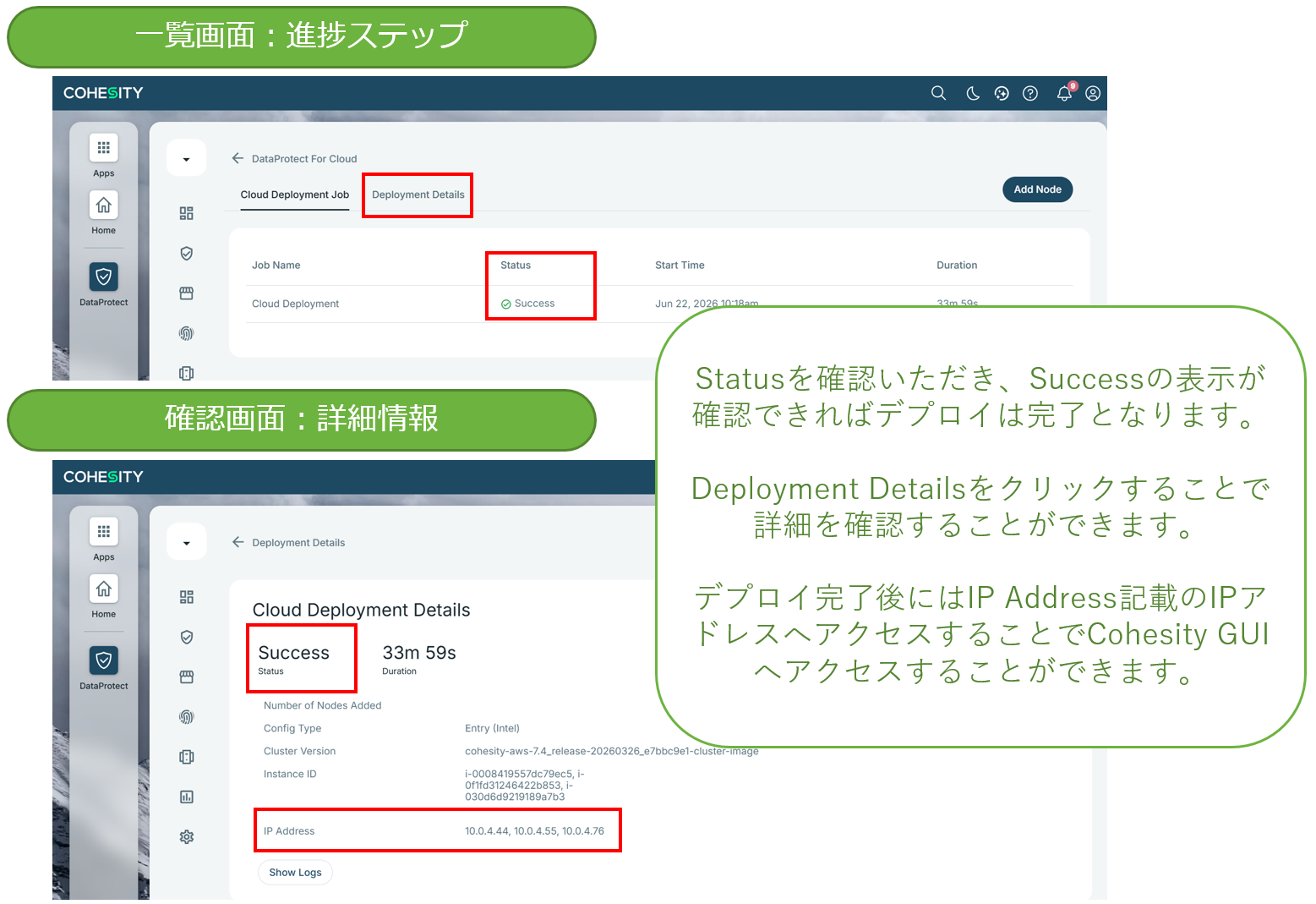
Task: Toggle dark mode with the moon icon
Action: 973,93
